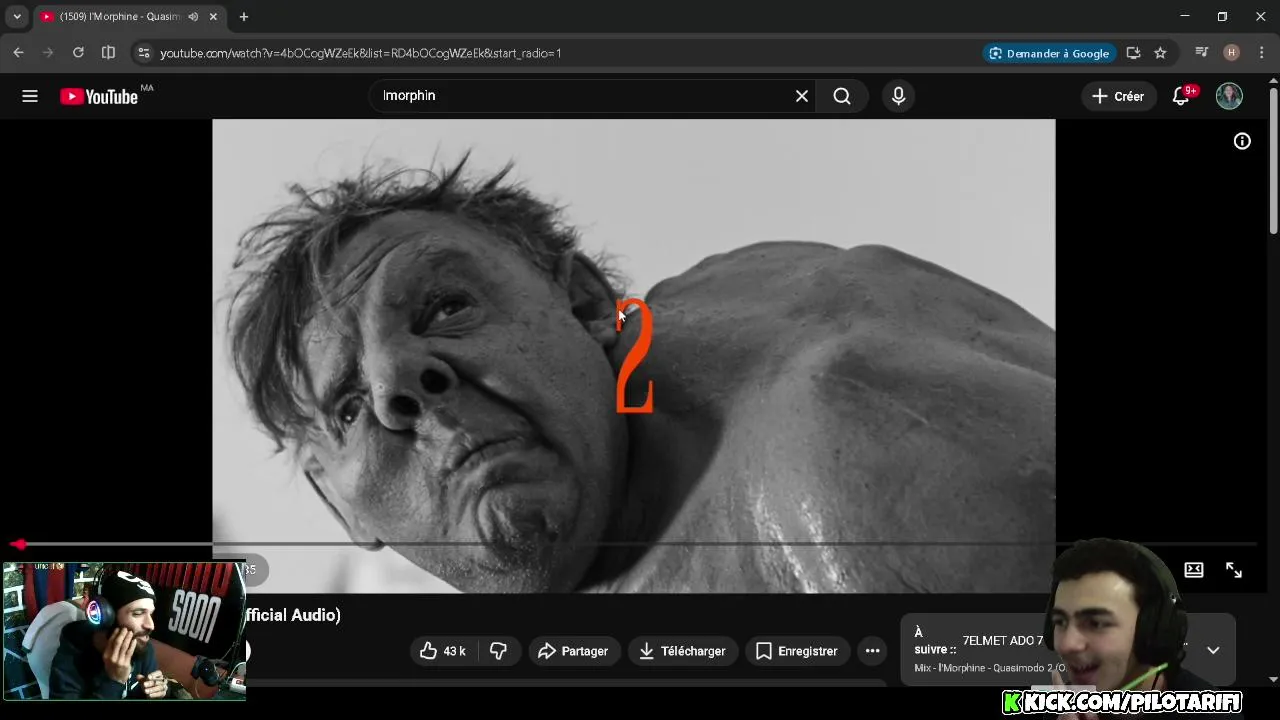Open YouTube notifications bell
1280x720 pixels.
pyautogui.click(x=1182, y=96)
